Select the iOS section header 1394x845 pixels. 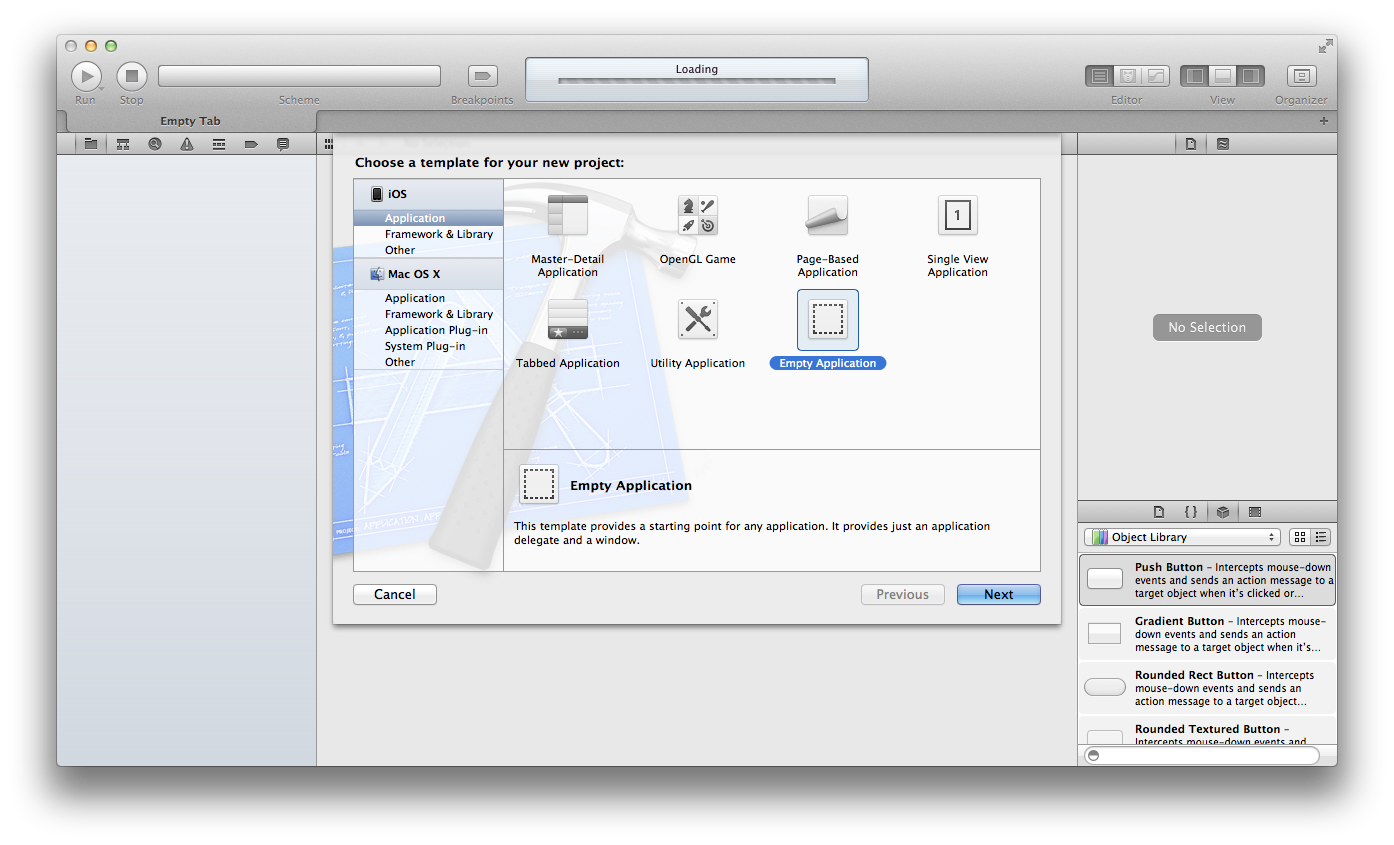click(x=428, y=194)
